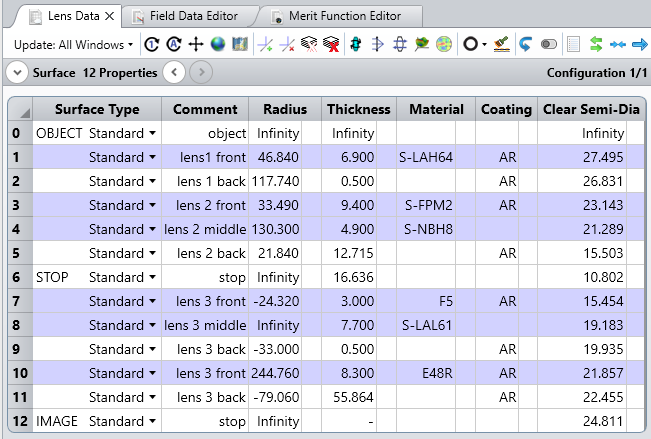Click the list sheet icon in toolbar
Screen dimensions: 651x439
coord(573,44)
